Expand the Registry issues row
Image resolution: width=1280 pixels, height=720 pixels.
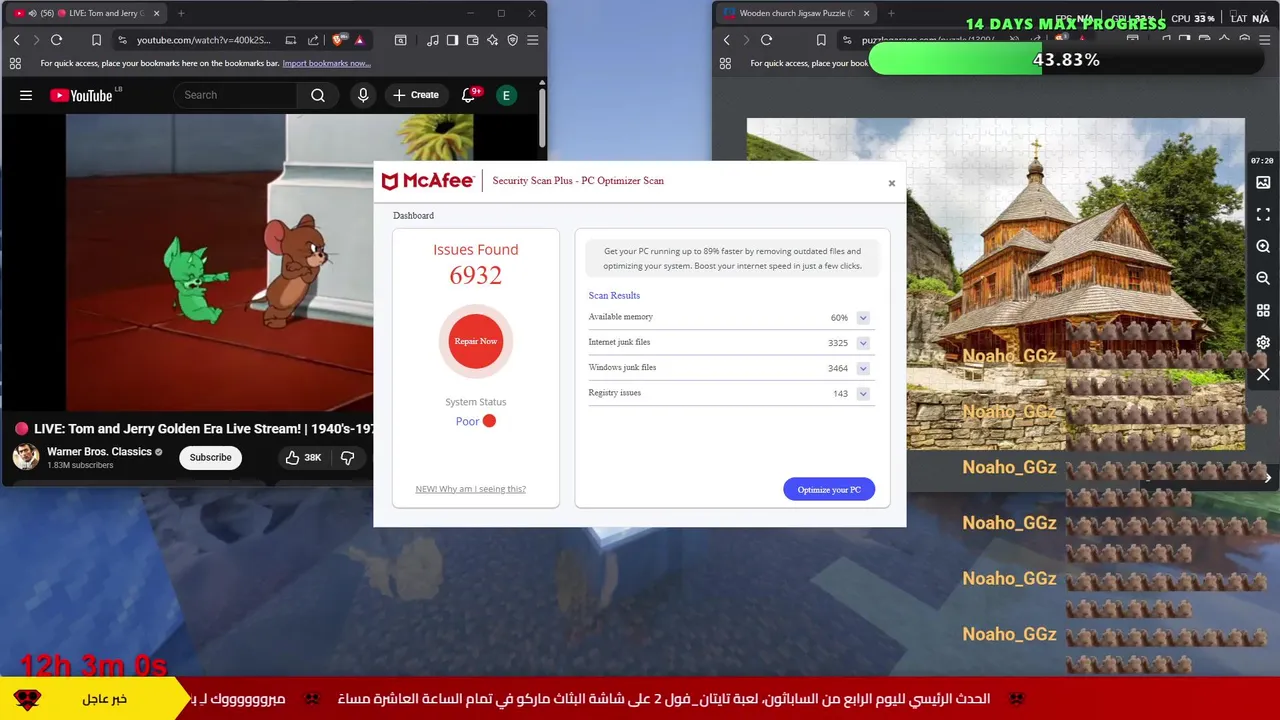coord(863,393)
